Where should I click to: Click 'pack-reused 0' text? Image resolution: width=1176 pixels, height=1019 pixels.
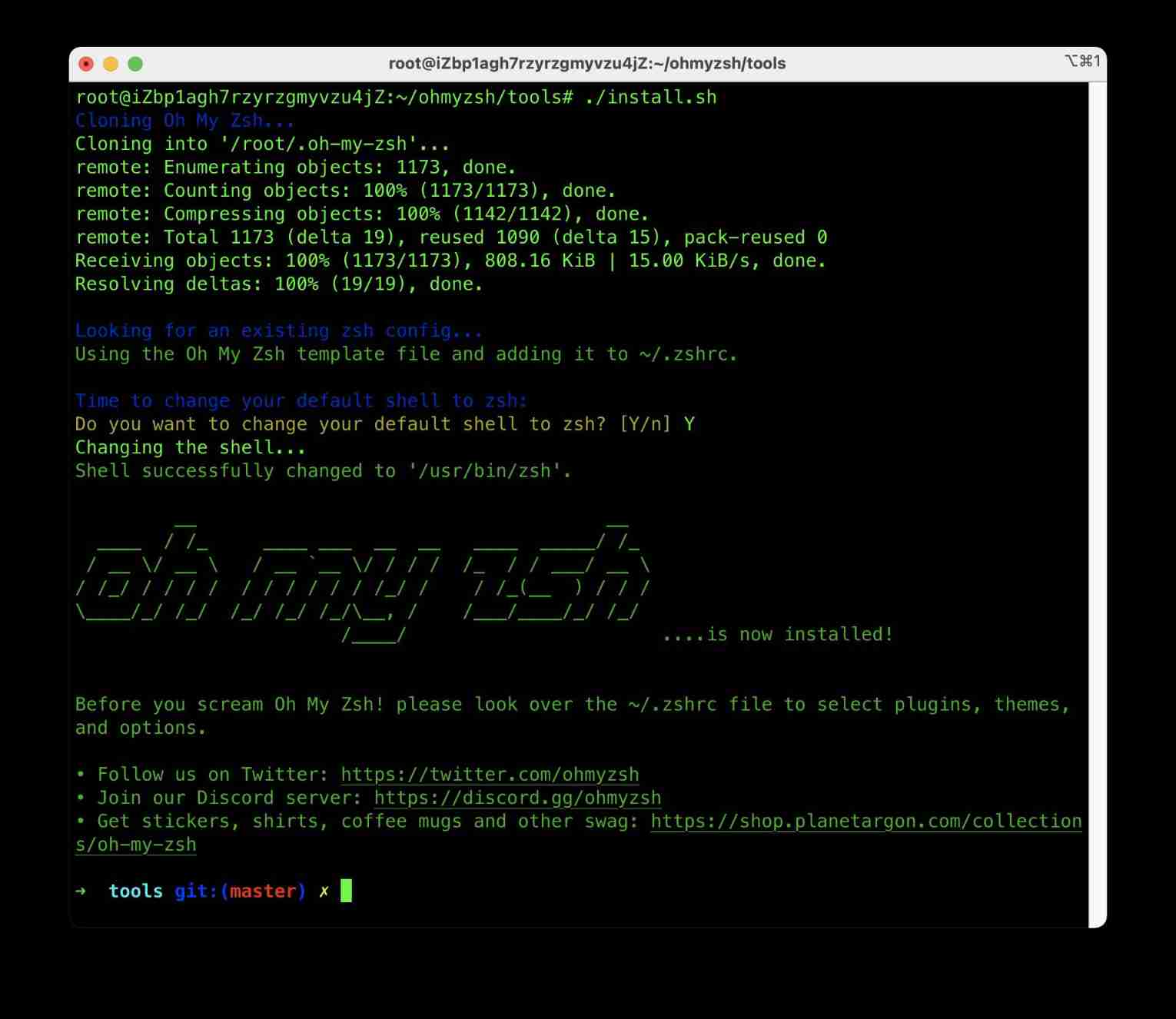coord(756,237)
